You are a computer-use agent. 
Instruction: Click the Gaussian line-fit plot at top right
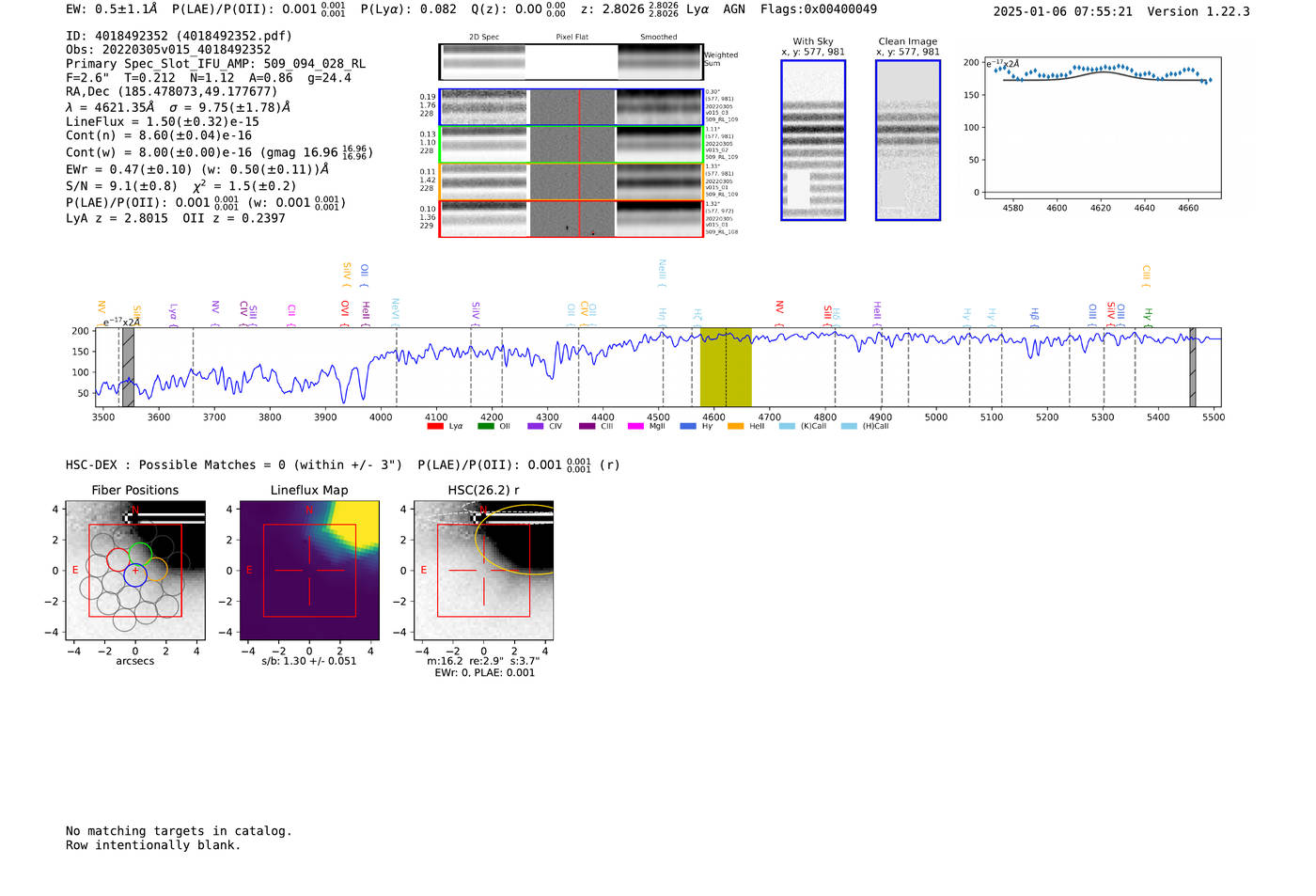[1102, 127]
